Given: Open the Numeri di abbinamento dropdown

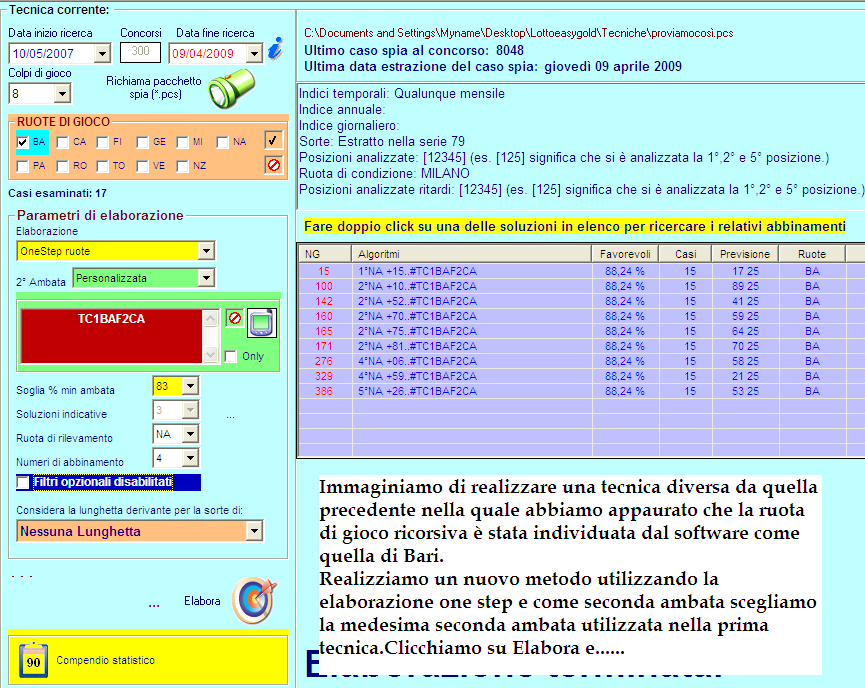Looking at the screenshot, I should [190, 458].
